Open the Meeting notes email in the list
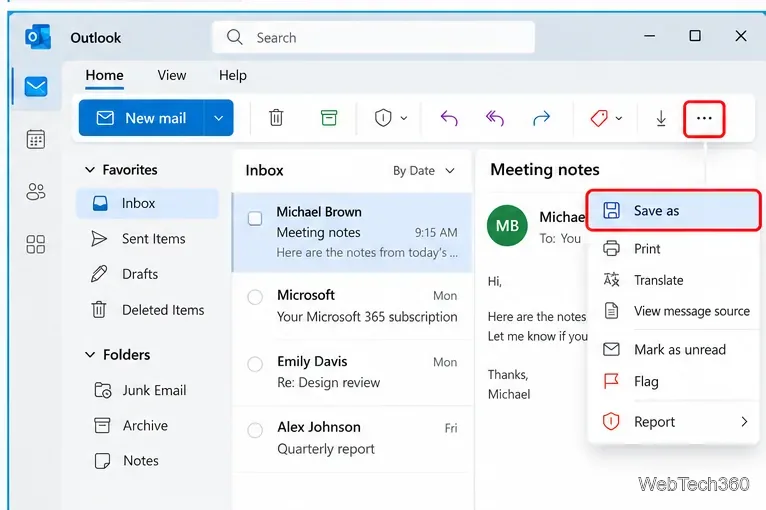Viewport: 766px width, 510px height. coord(352,232)
